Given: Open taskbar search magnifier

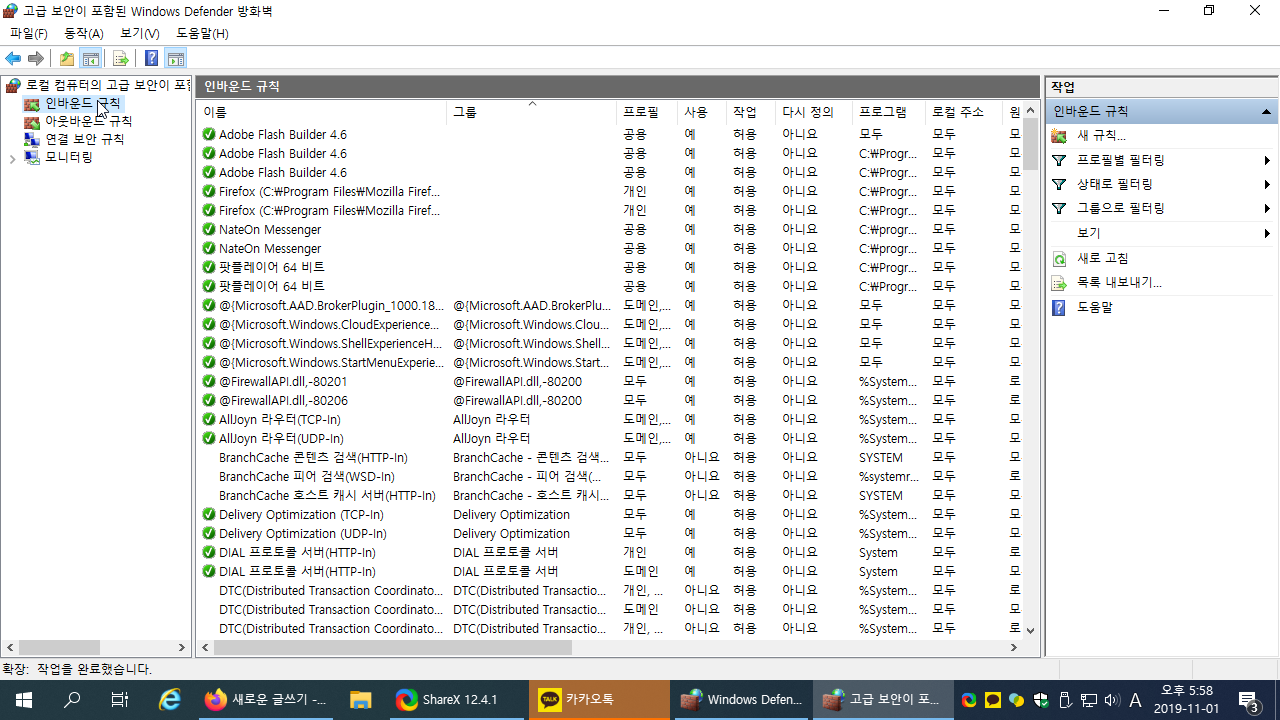Looking at the screenshot, I should coord(72,700).
